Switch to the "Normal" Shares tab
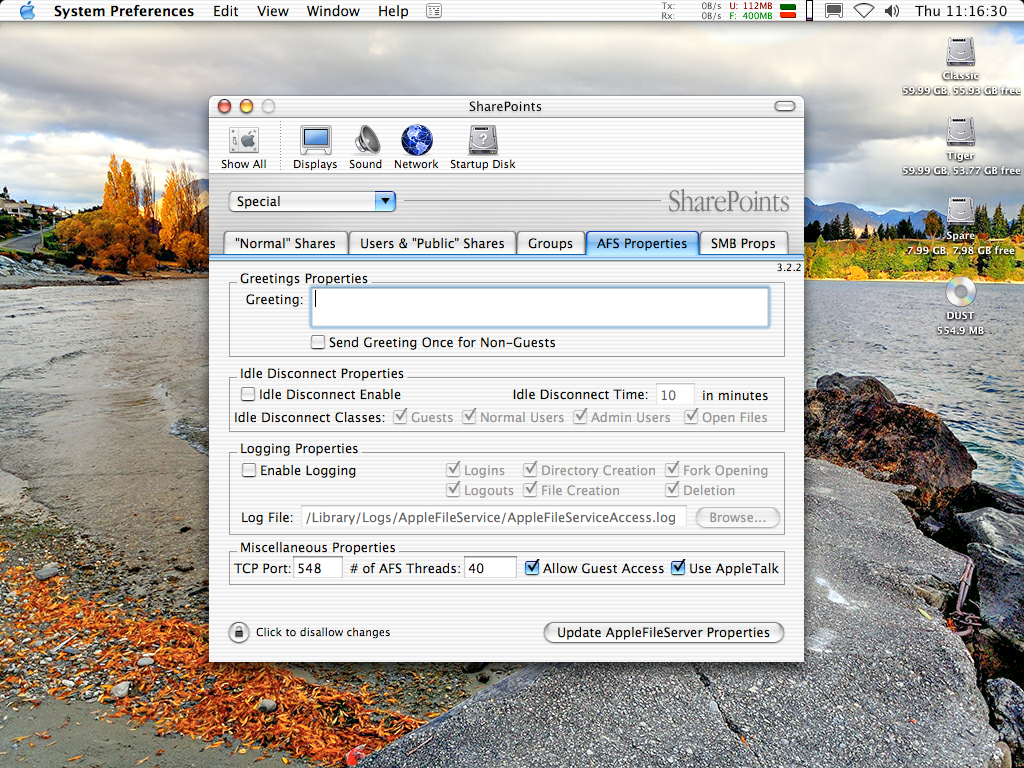The width and height of the screenshot is (1024, 768). pos(285,244)
